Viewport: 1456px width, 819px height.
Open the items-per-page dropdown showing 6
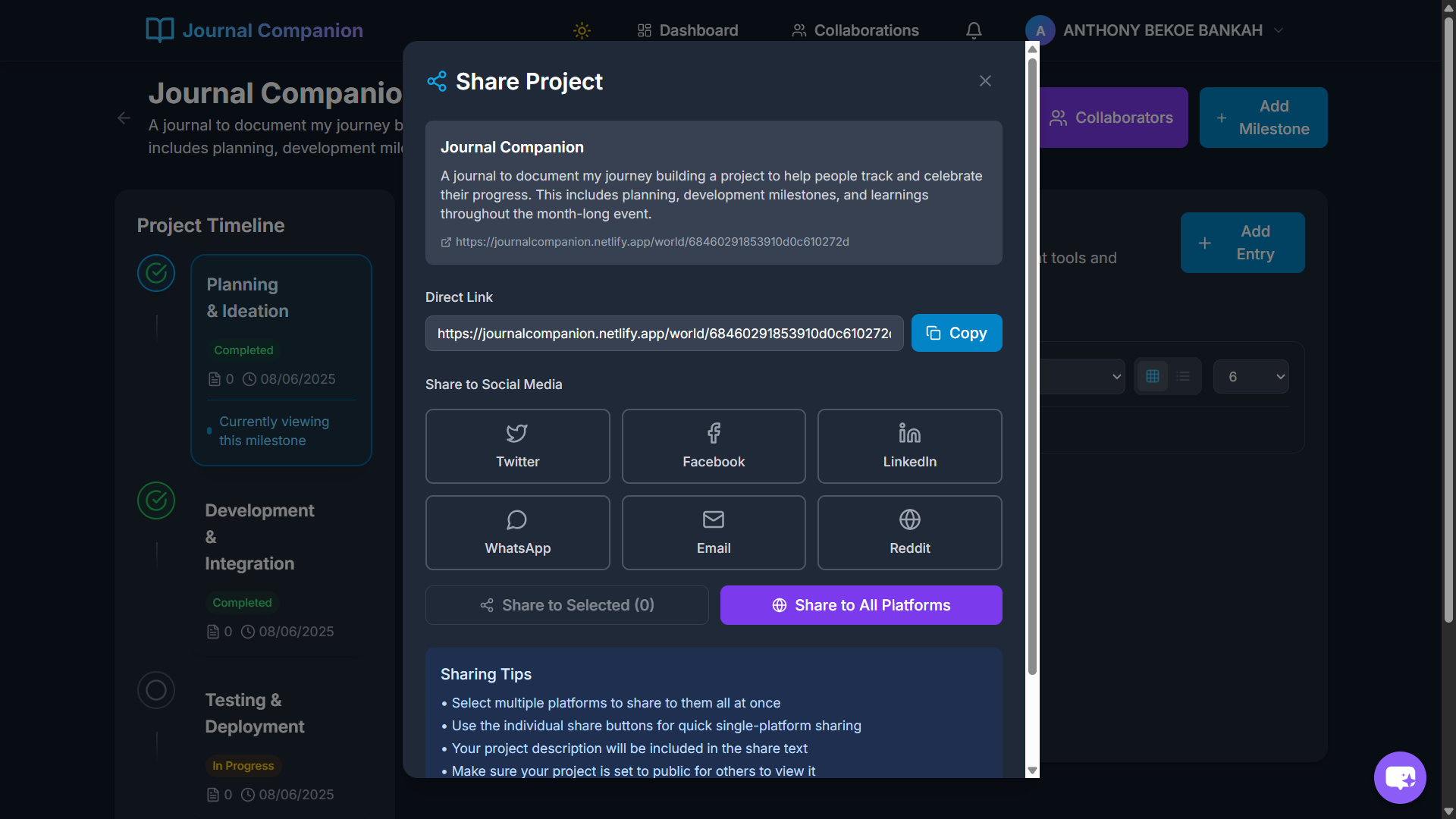(1250, 377)
